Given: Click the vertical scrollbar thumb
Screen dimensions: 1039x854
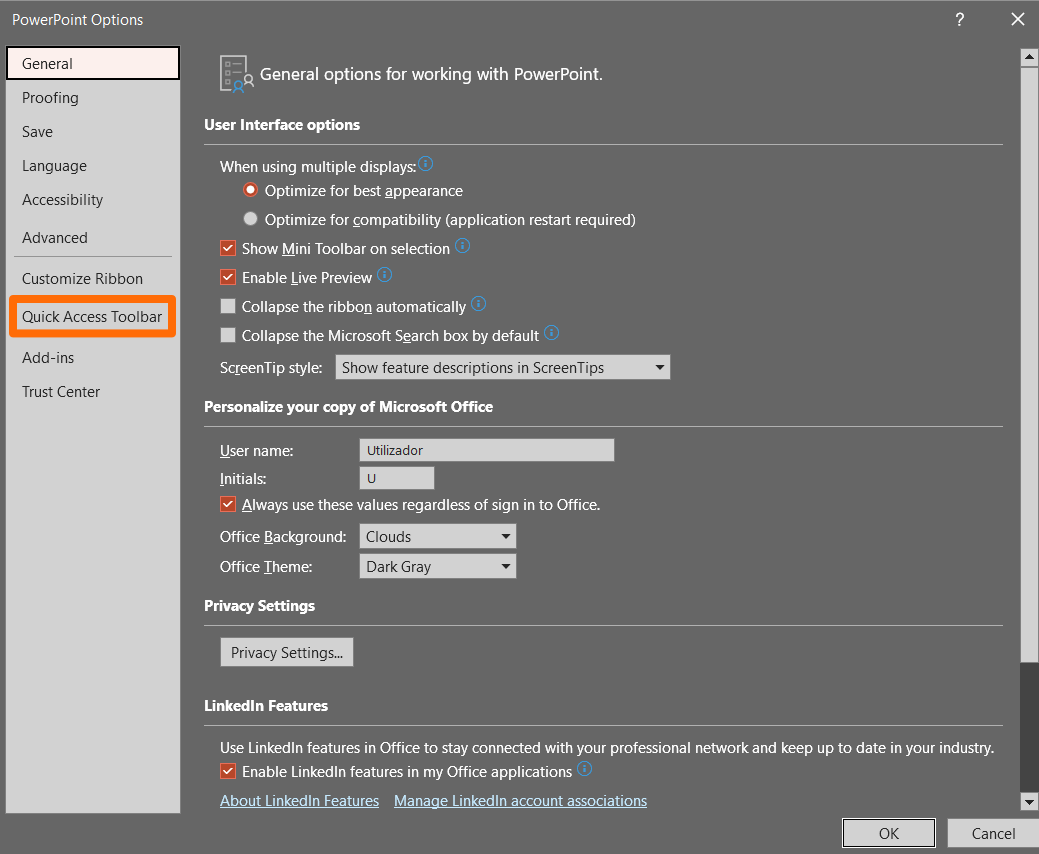Looking at the screenshot, I should [x=1028, y=360].
